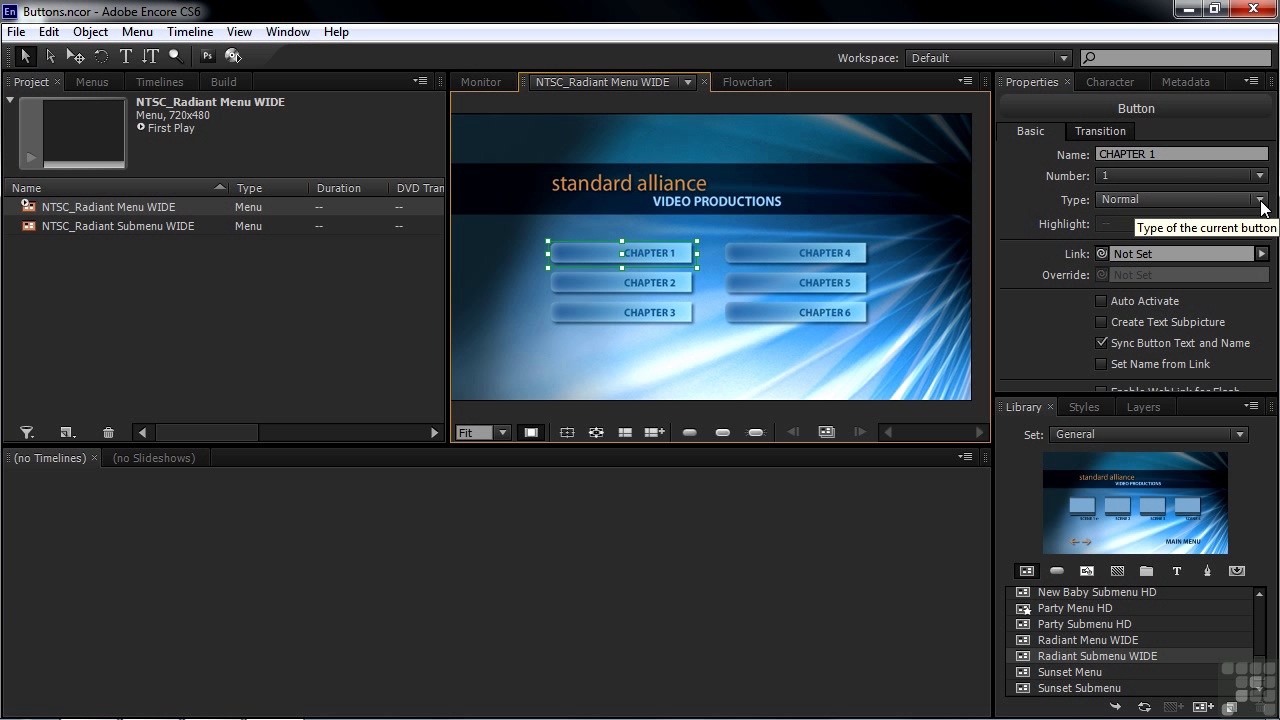Show guides icon in menu viewer
Viewport: 1280px width, 720px height.
625,432
